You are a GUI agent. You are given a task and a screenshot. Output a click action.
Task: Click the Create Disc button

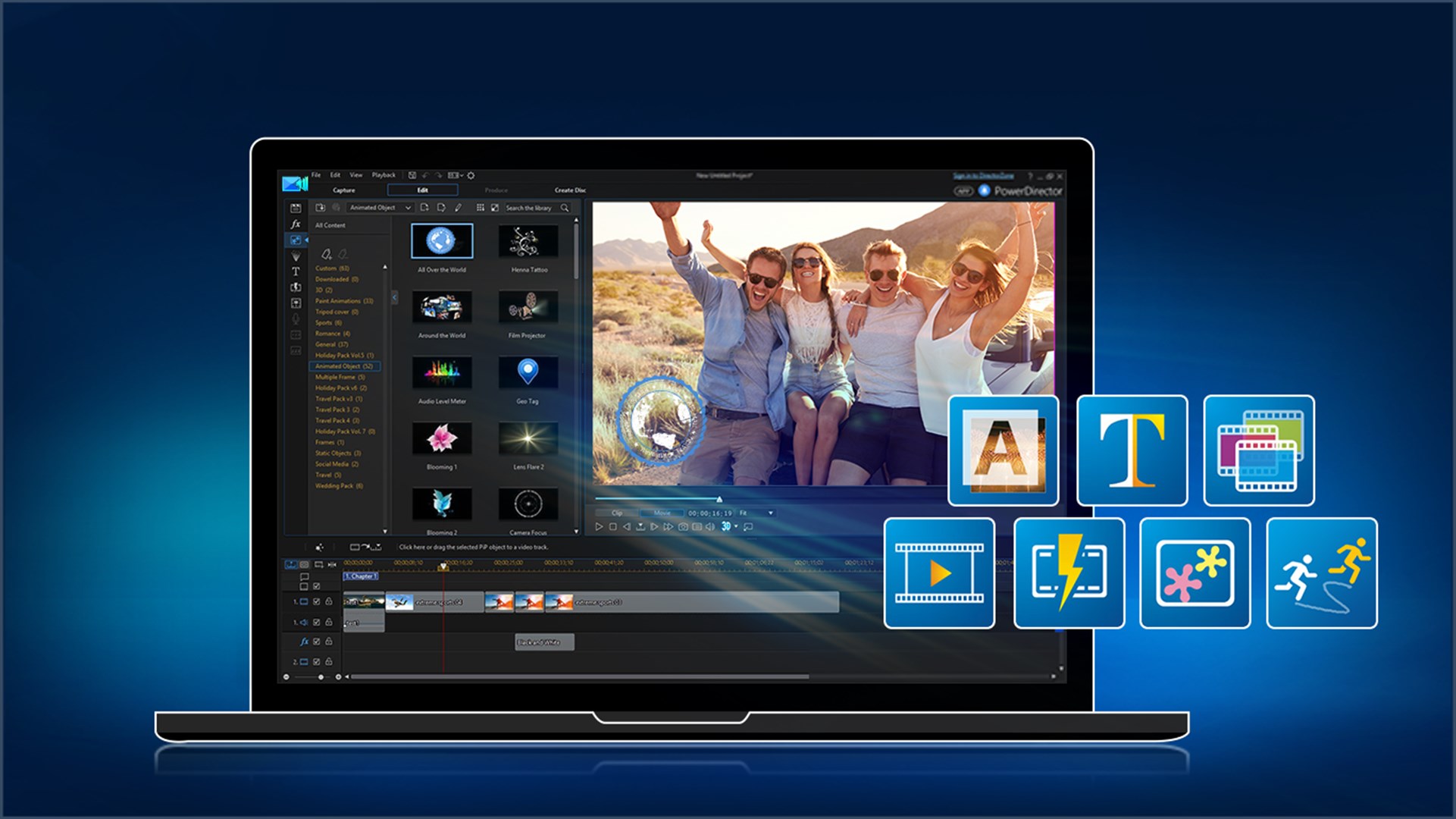click(570, 190)
